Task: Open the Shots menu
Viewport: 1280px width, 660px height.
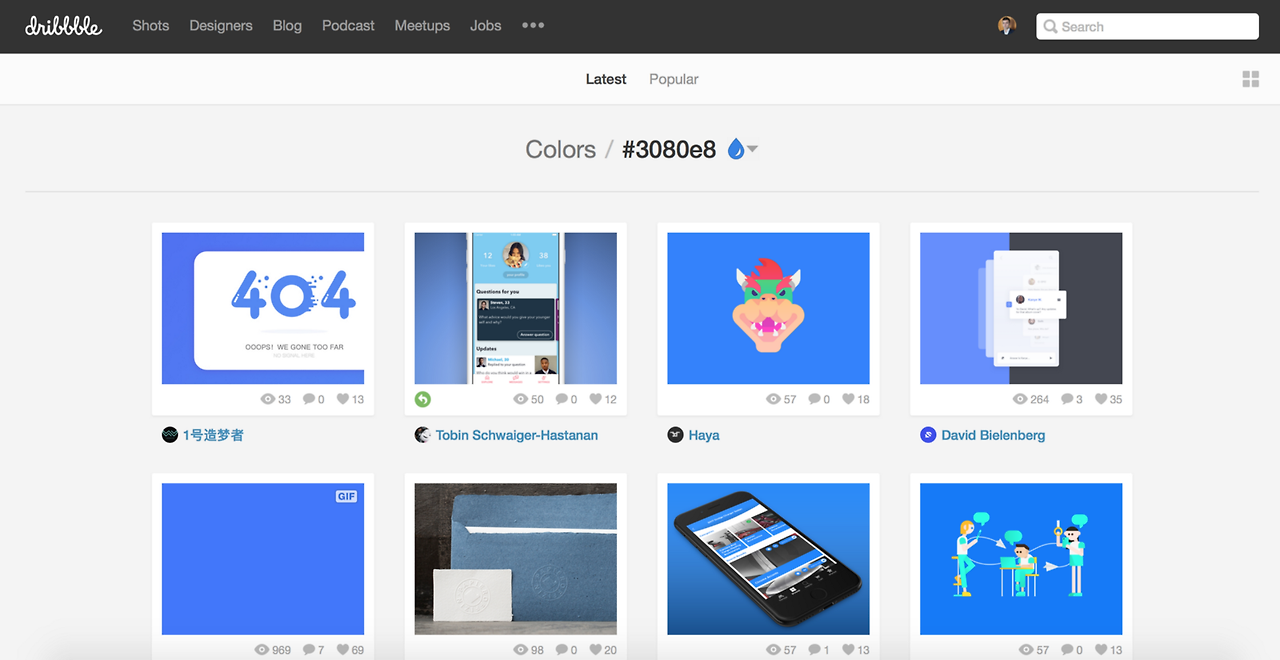Action: pos(151,26)
